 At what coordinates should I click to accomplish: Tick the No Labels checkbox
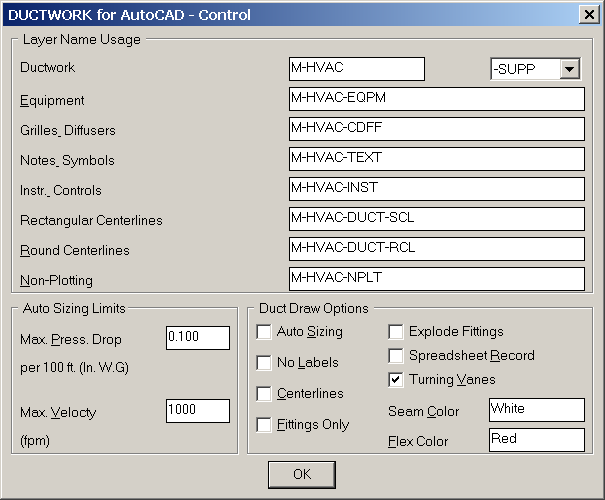(264, 363)
